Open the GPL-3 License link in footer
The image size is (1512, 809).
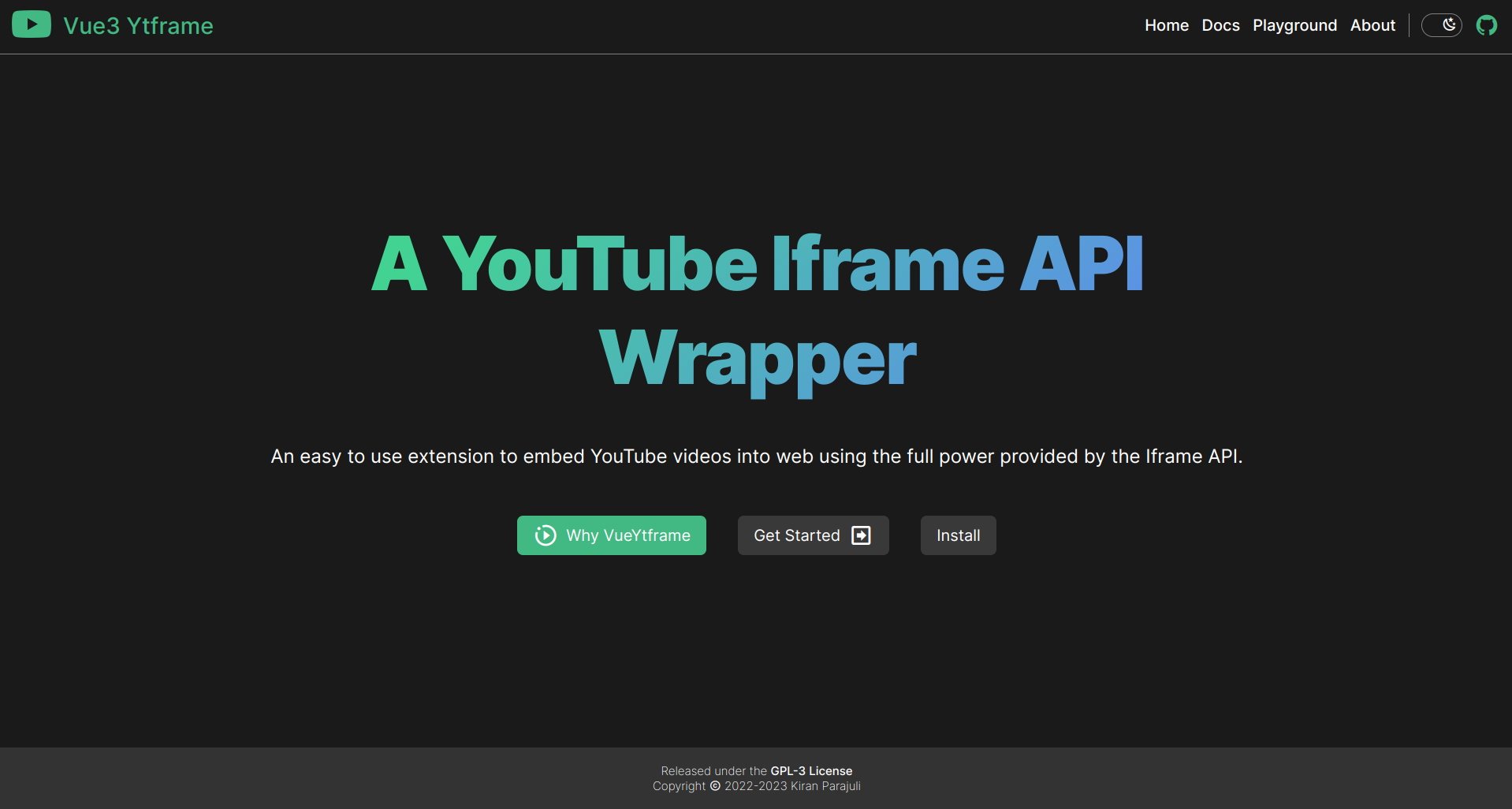[811, 770]
